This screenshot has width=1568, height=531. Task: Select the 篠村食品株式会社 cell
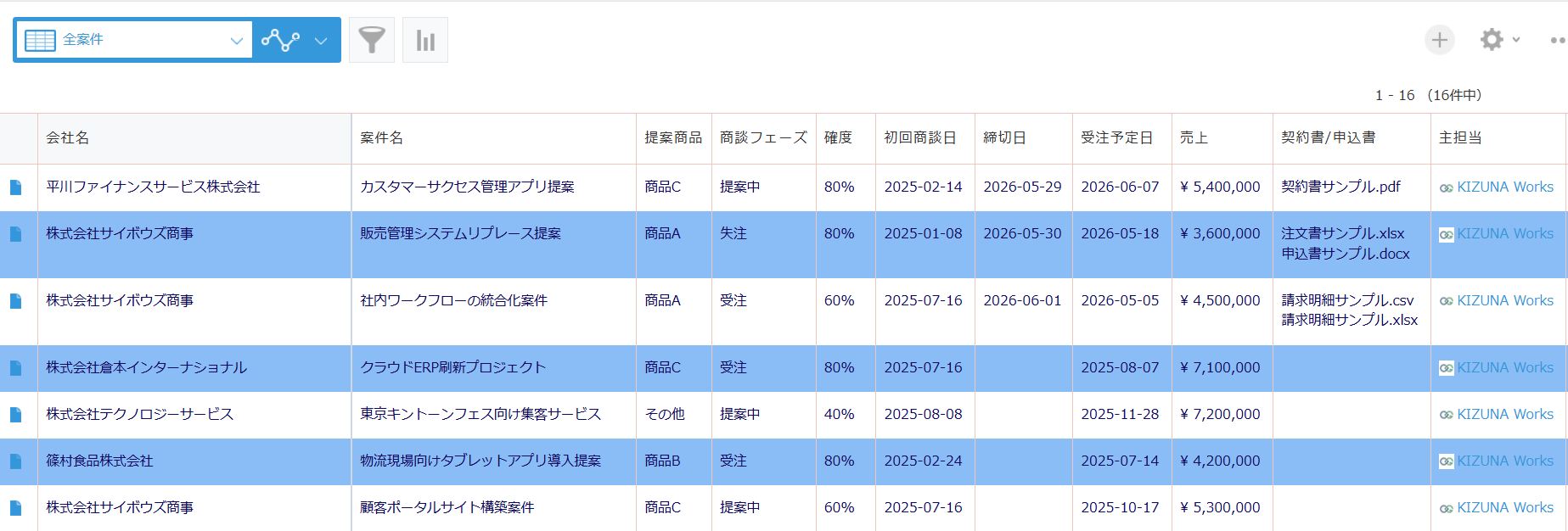194,461
